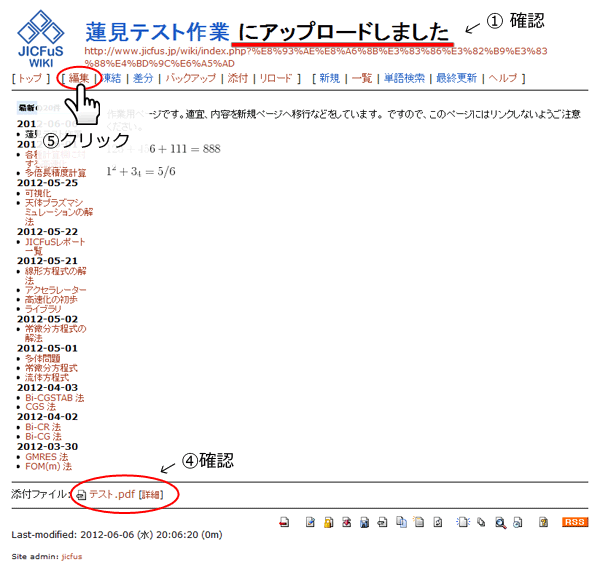Open the orange RSS feed badge
Image resolution: width=600 pixels, height=566 pixels.
coord(575,522)
